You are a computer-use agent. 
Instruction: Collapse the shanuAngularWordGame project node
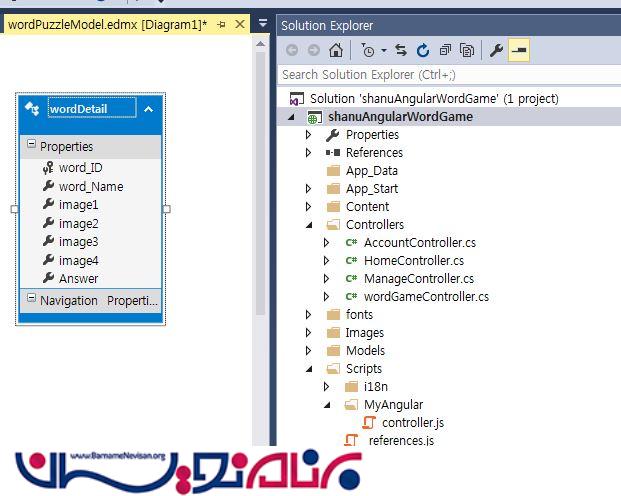click(291, 117)
